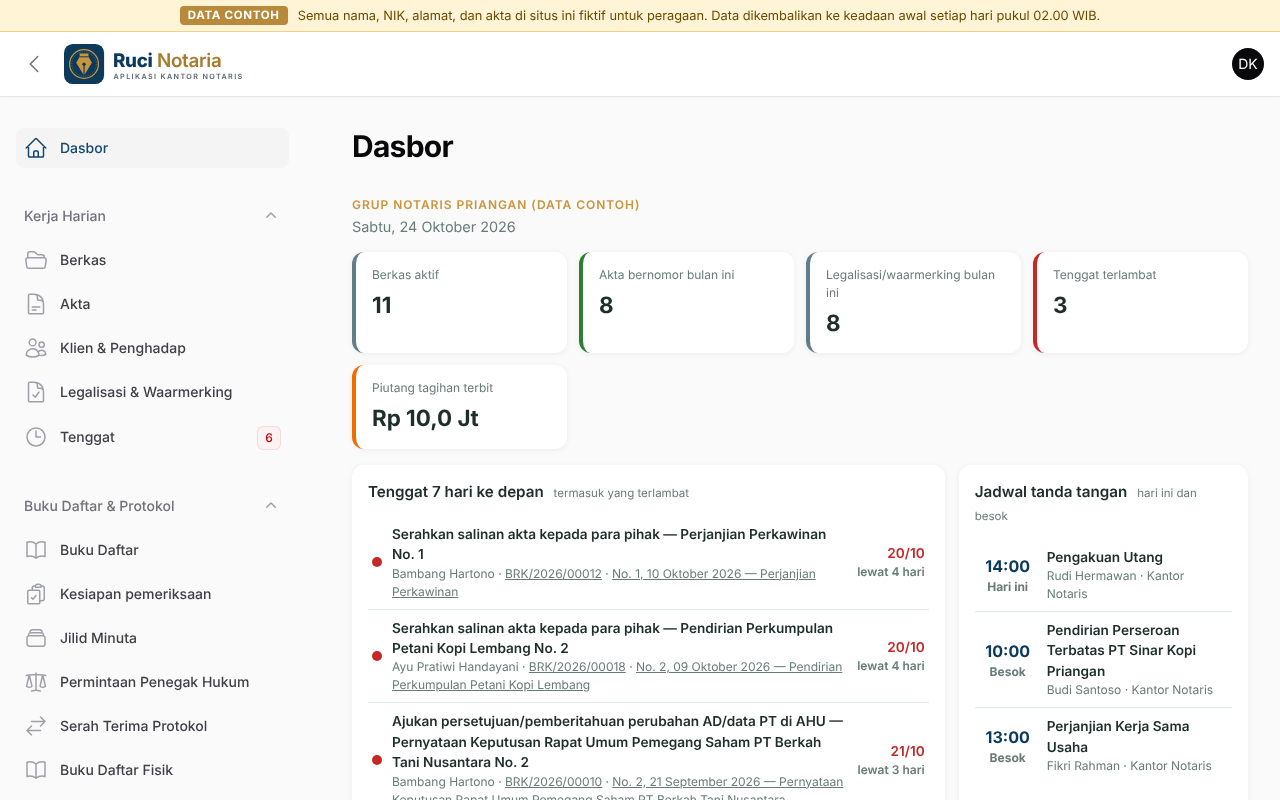Click the Serah Terima Protokol arrows icon
This screenshot has height=800, width=1280.
click(x=36, y=726)
